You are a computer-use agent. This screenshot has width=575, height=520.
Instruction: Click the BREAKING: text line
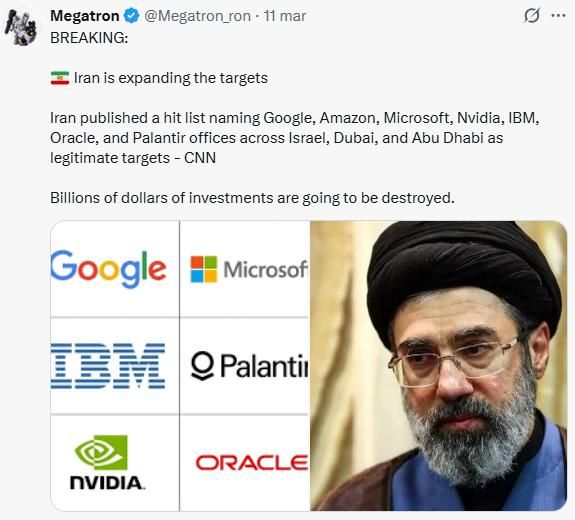pyautogui.click(x=89, y=38)
